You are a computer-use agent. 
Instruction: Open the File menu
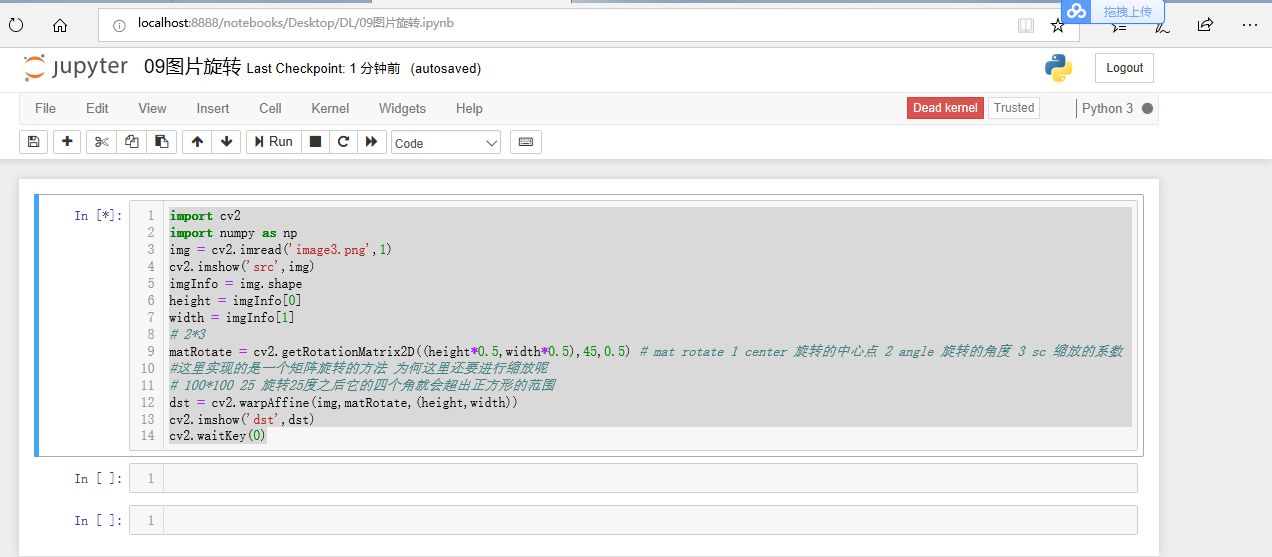pos(45,108)
